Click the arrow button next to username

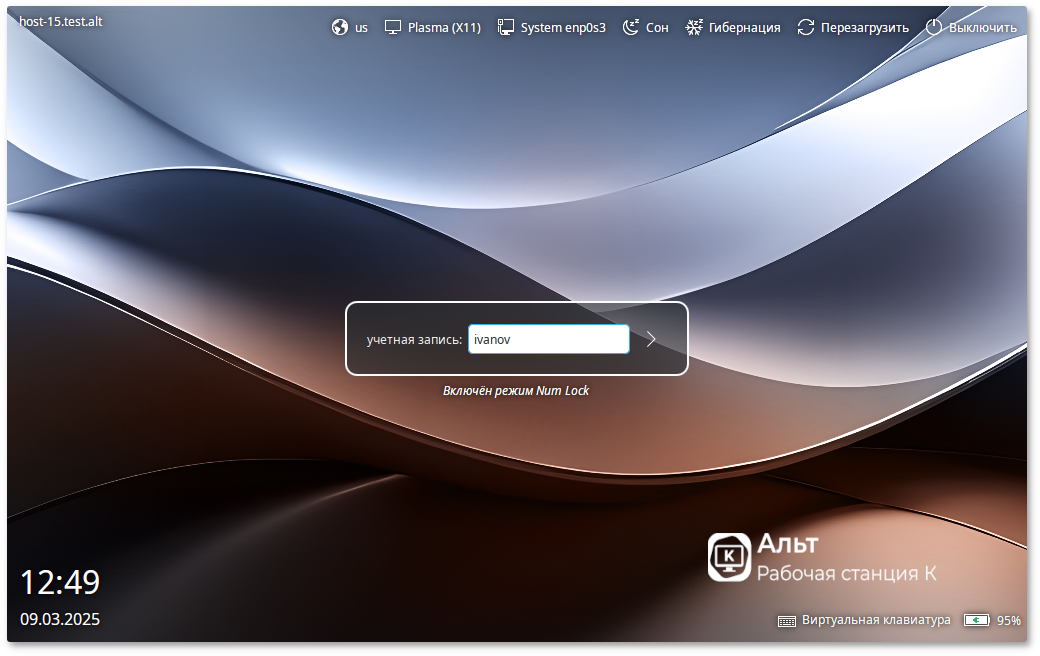pos(651,340)
